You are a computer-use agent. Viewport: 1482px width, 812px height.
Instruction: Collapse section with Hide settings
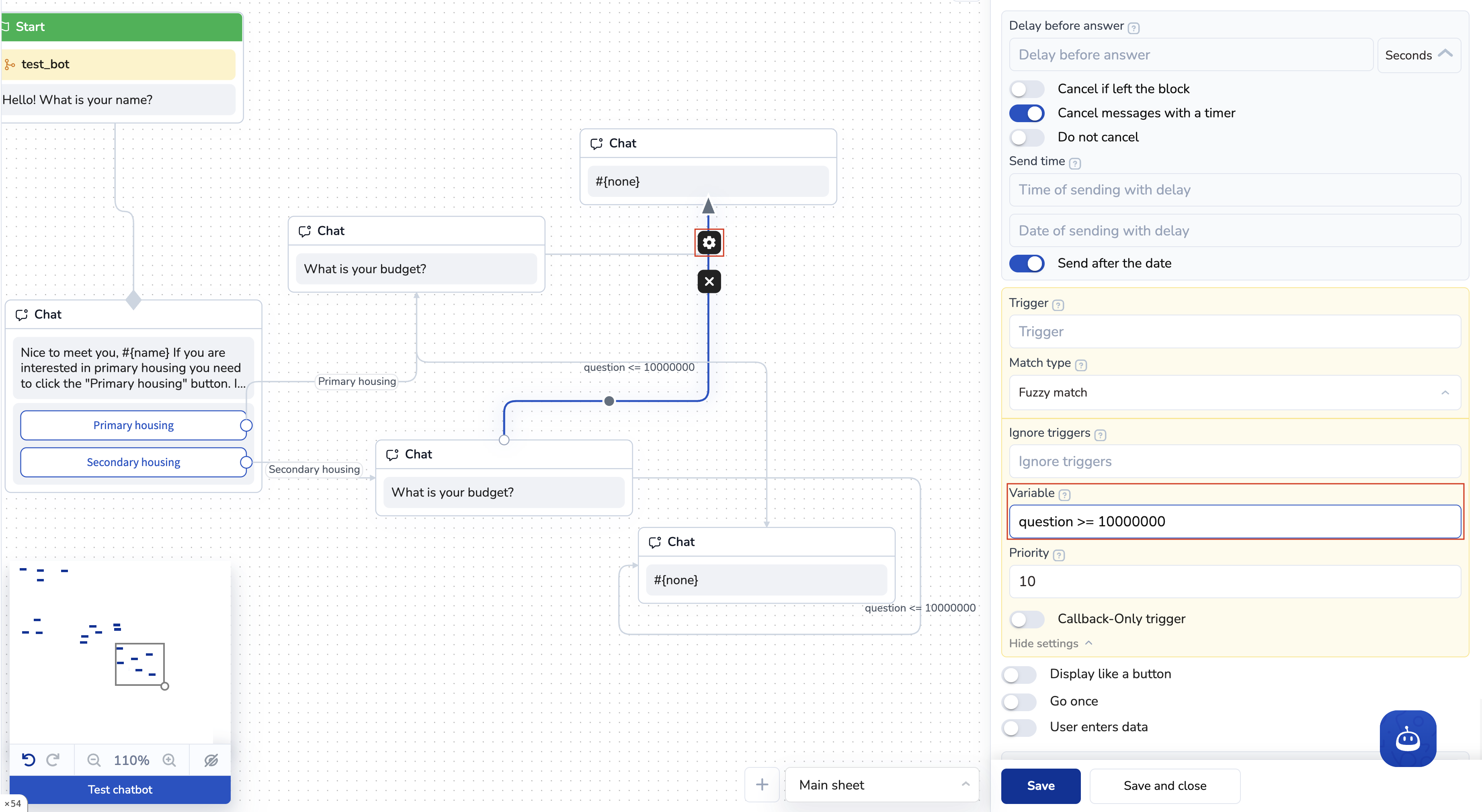point(1050,644)
